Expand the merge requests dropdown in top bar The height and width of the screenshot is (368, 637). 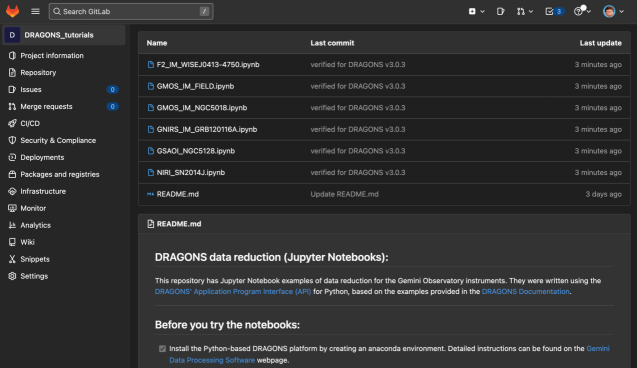[x=524, y=11]
